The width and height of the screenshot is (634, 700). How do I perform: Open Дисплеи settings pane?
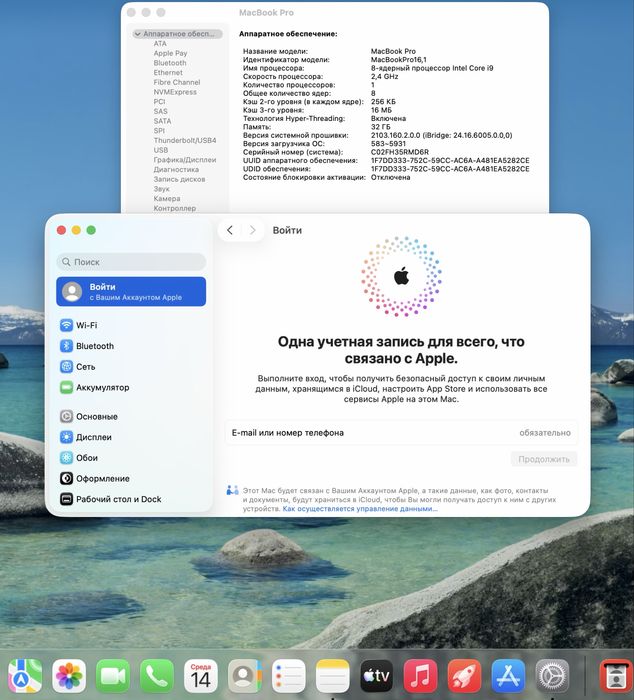131,437
